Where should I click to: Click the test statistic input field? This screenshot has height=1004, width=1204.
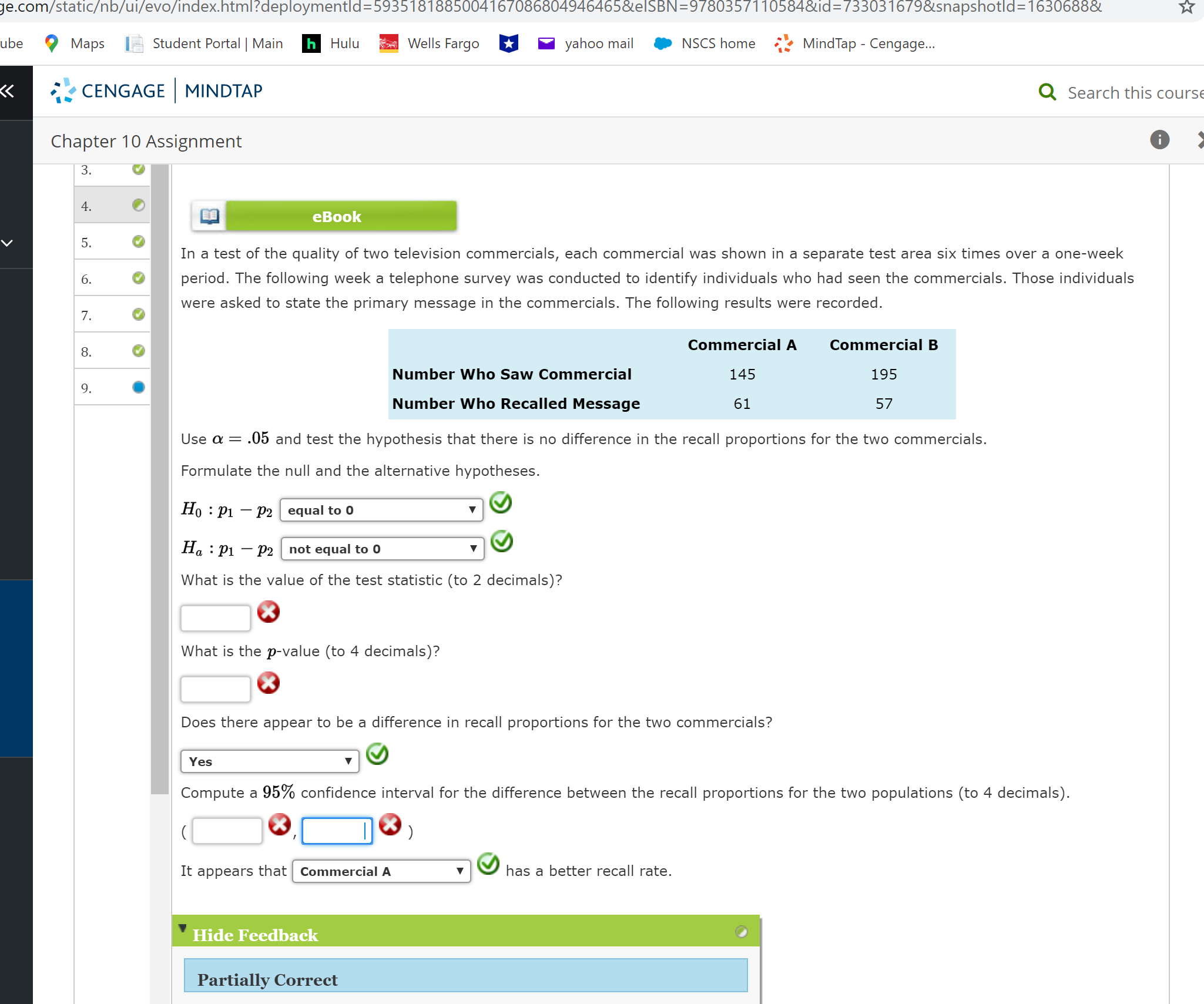tap(216, 618)
